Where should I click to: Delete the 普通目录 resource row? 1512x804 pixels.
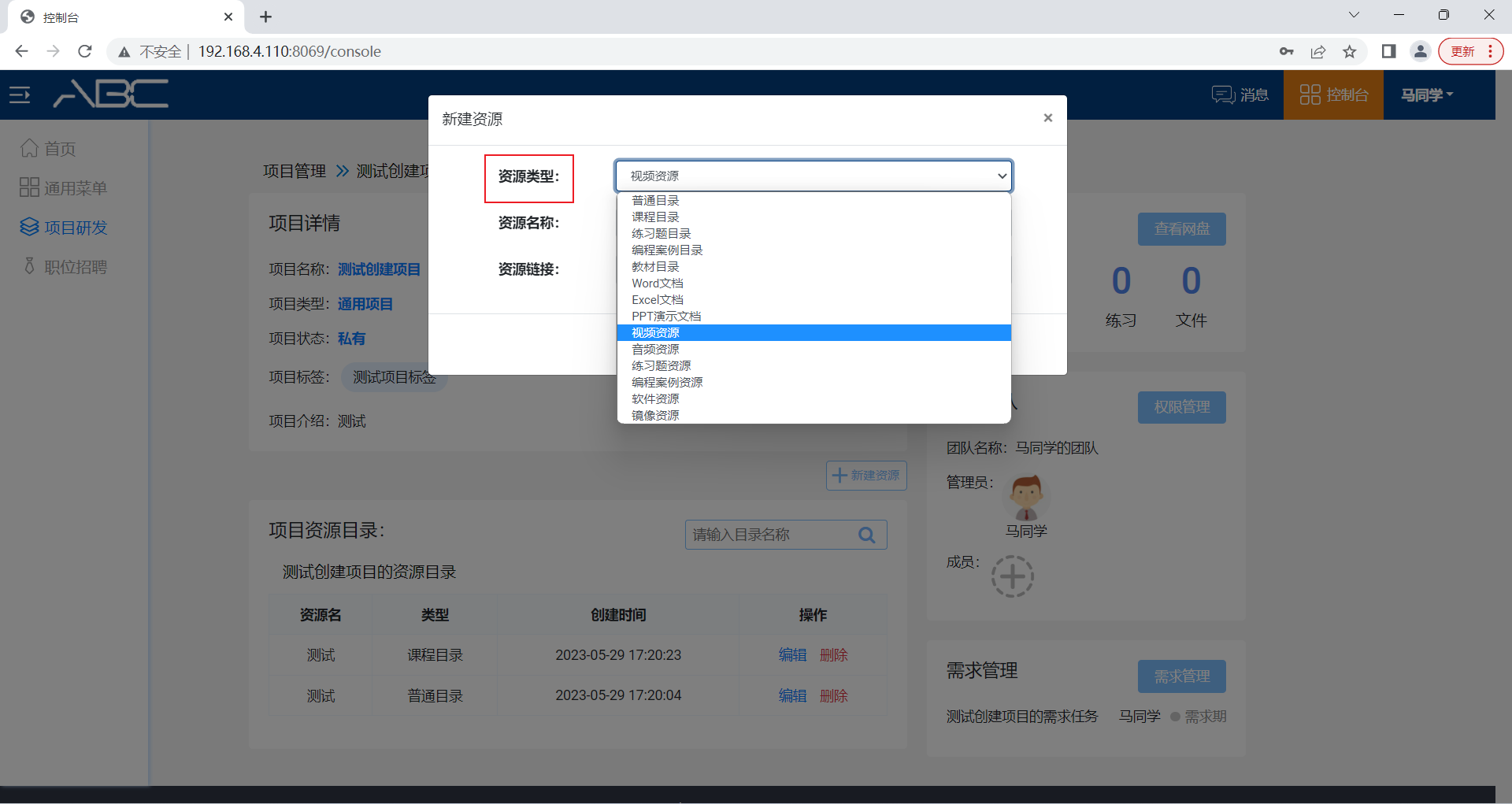point(834,696)
